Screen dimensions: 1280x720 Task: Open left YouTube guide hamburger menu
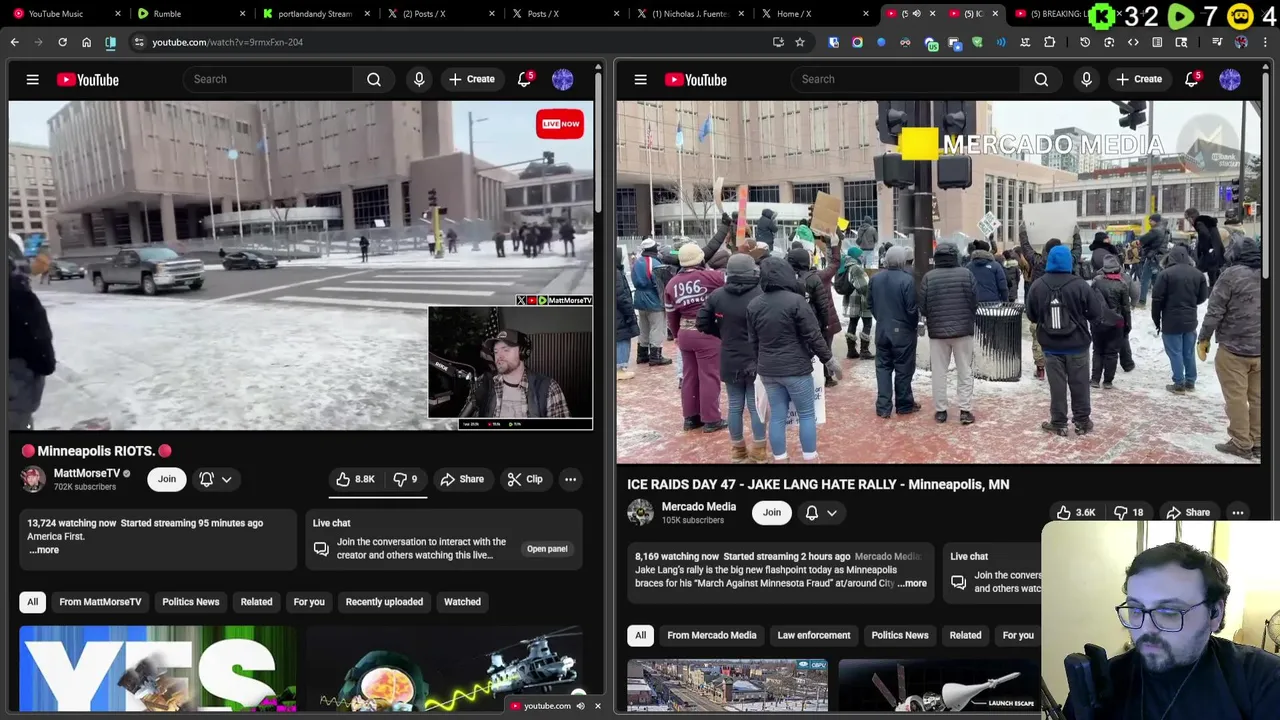tap(32, 79)
